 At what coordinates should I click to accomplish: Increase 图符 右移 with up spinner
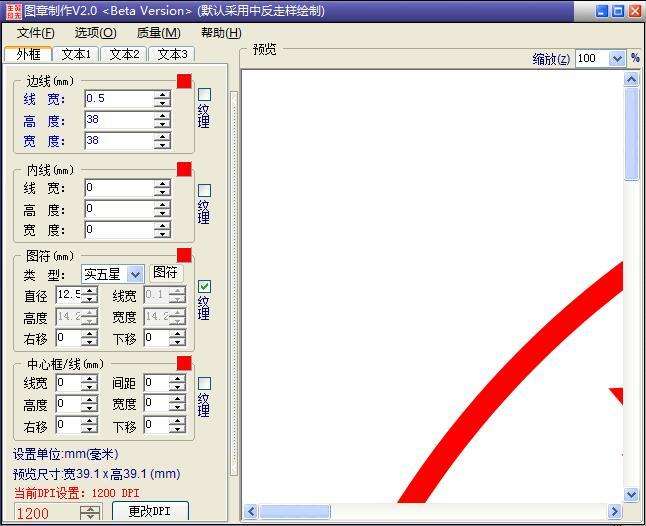point(89,334)
